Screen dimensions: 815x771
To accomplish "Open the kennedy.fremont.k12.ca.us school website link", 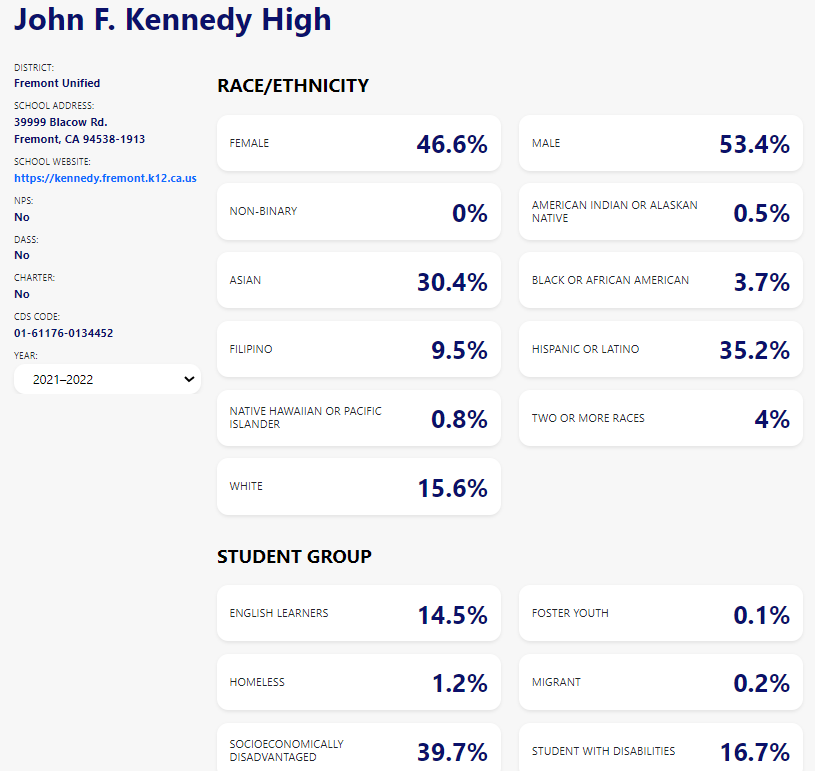I will pos(105,178).
